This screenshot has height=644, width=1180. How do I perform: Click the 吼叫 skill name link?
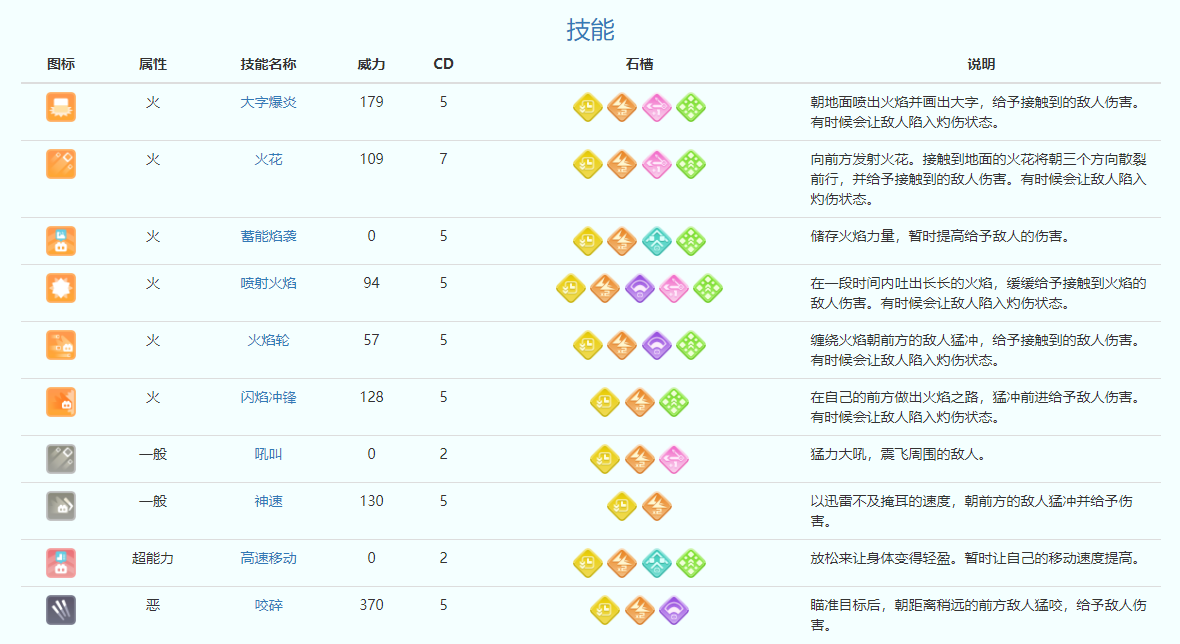pos(268,454)
